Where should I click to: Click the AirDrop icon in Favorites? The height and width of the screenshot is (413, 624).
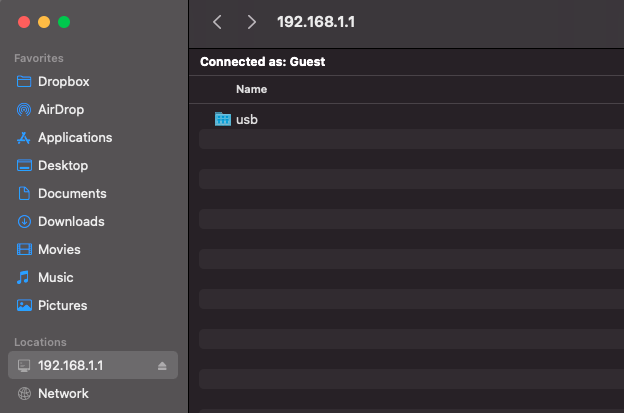tap(24, 109)
